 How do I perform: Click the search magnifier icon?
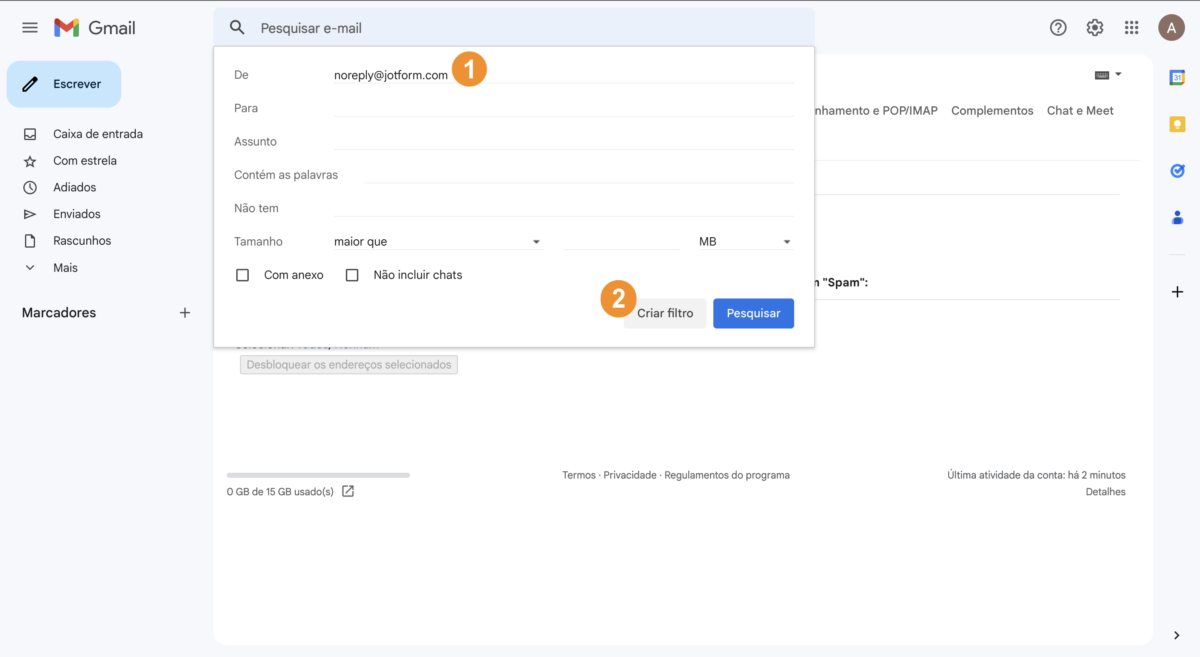tap(237, 28)
